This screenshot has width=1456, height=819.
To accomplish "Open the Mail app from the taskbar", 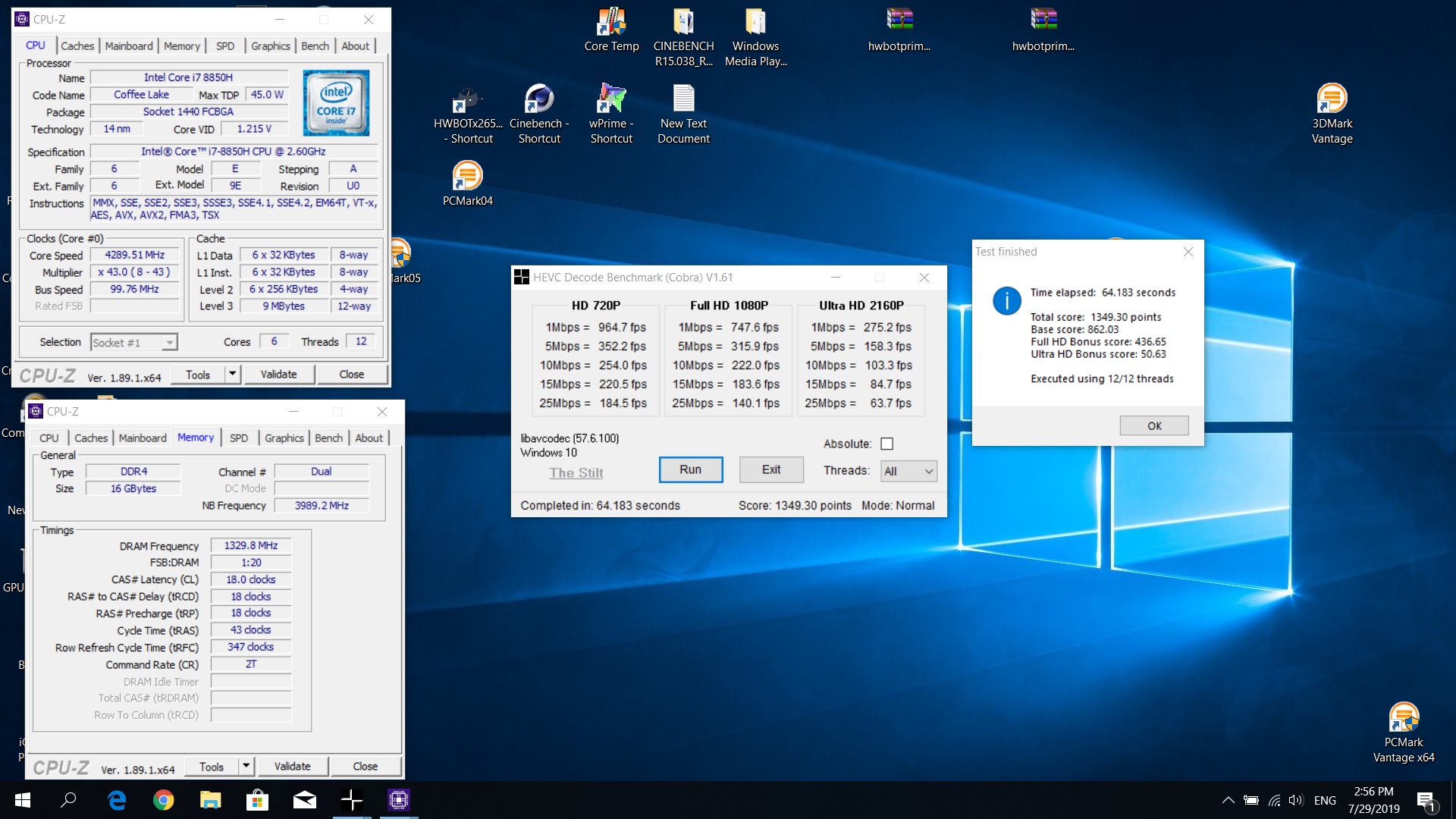I will point(304,800).
